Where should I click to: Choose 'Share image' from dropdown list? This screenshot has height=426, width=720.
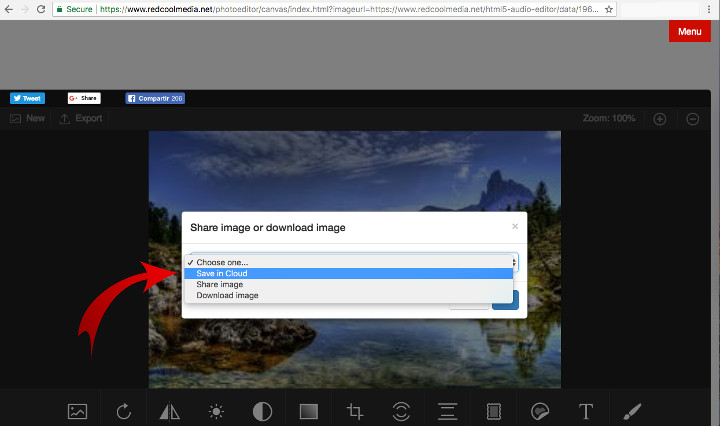[219, 284]
